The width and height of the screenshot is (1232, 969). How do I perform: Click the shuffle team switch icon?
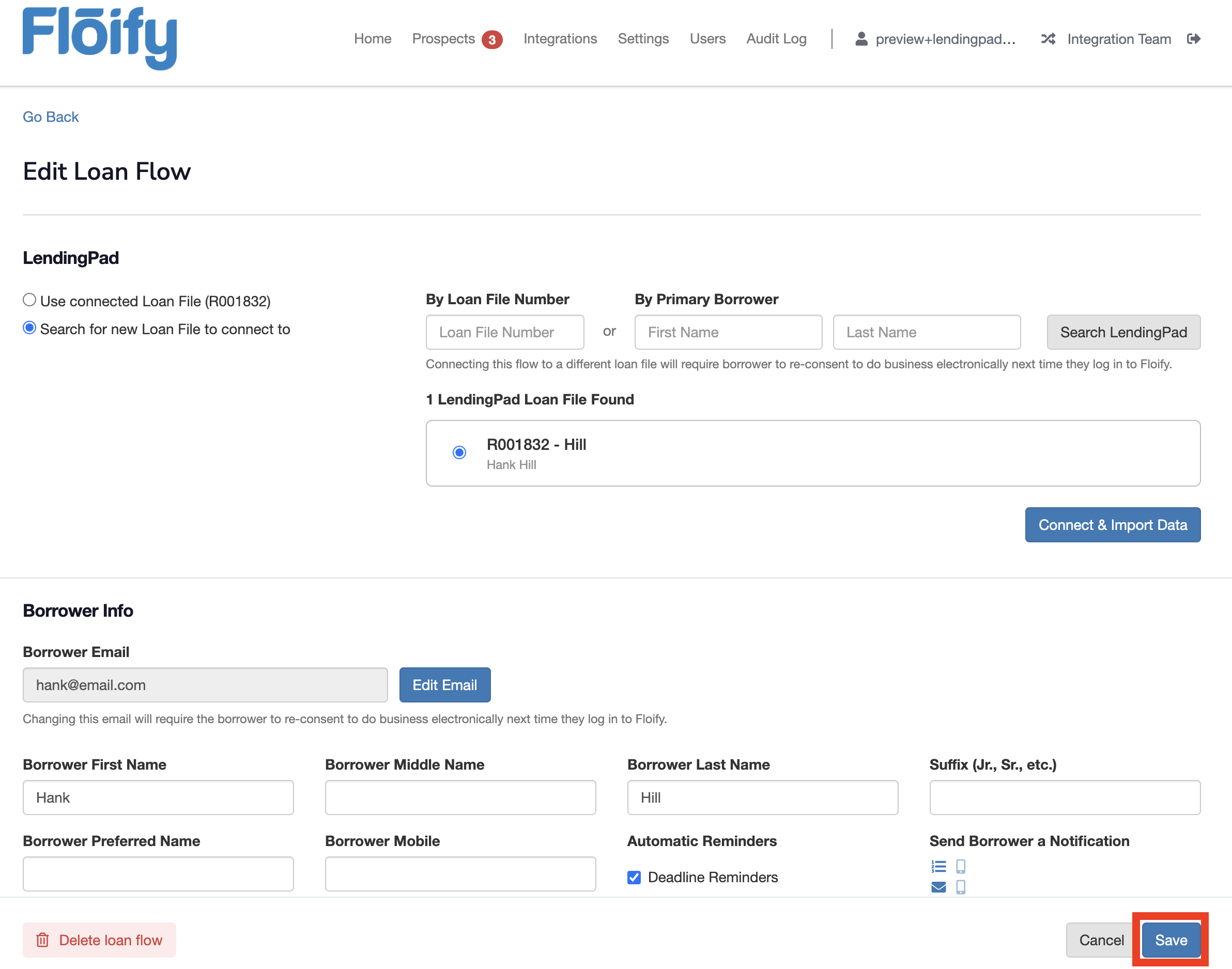pyautogui.click(x=1048, y=39)
